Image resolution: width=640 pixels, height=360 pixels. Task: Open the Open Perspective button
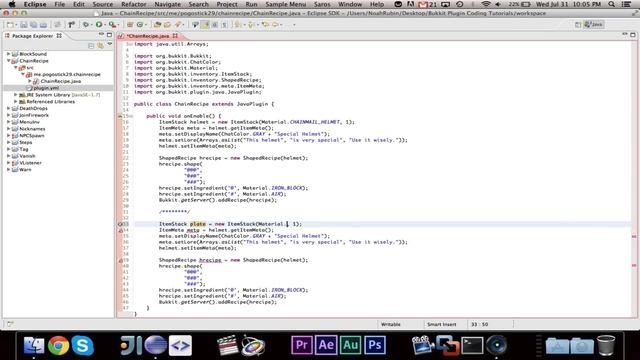578,25
